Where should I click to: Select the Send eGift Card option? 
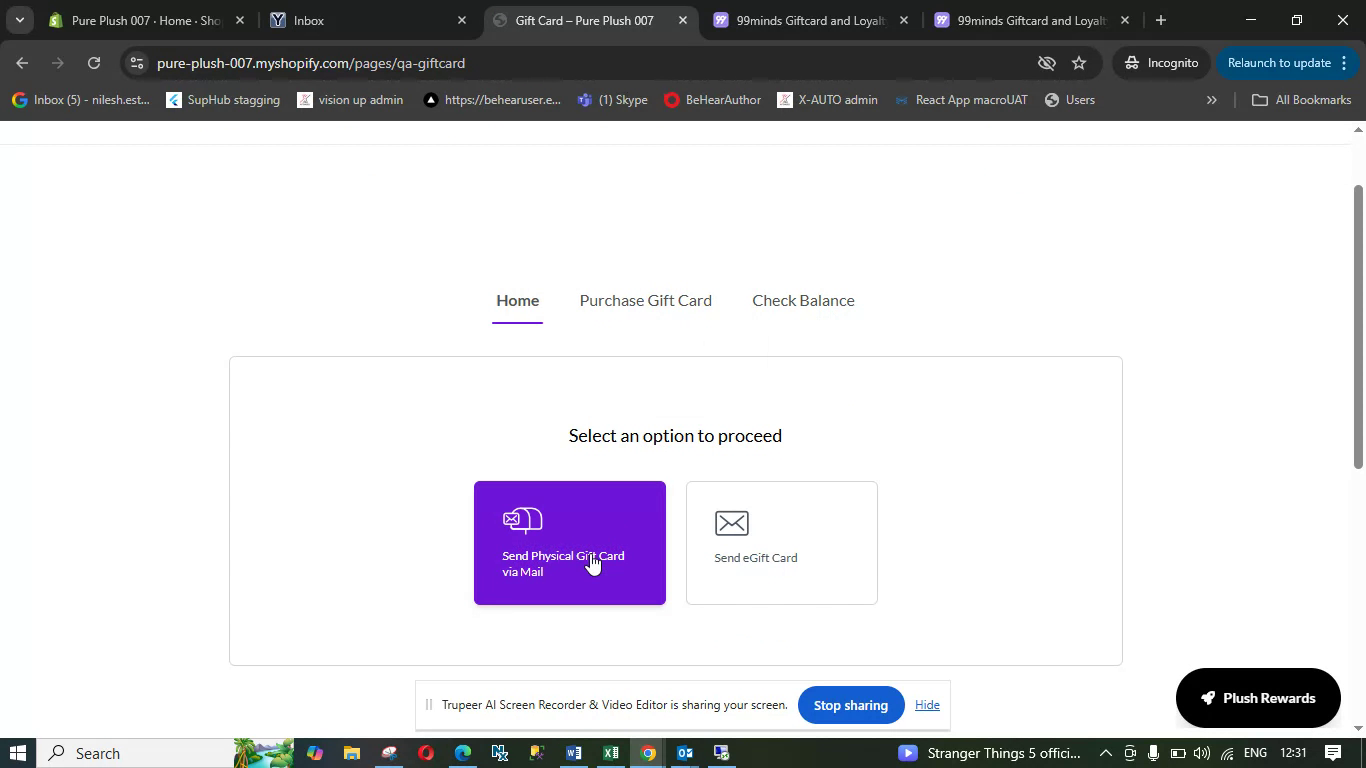(781, 543)
